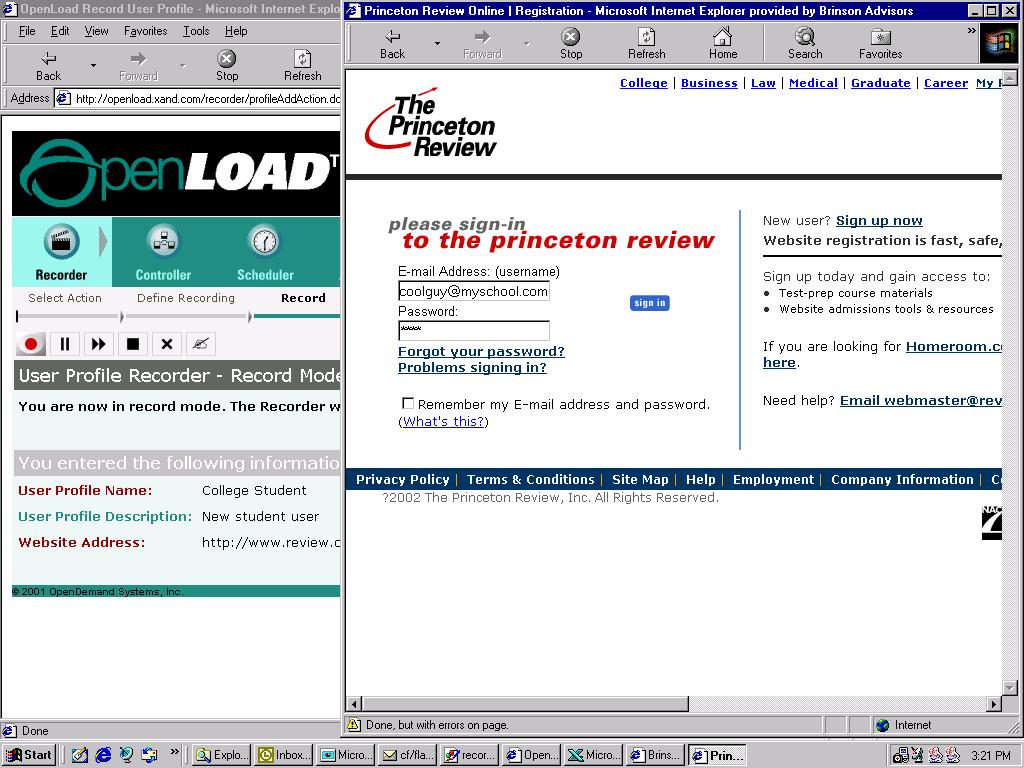Image resolution: width=1024 pixels, height=768 pixels.
Task: Click Stop in the Princeton Review browser
Action: point(571,44)
